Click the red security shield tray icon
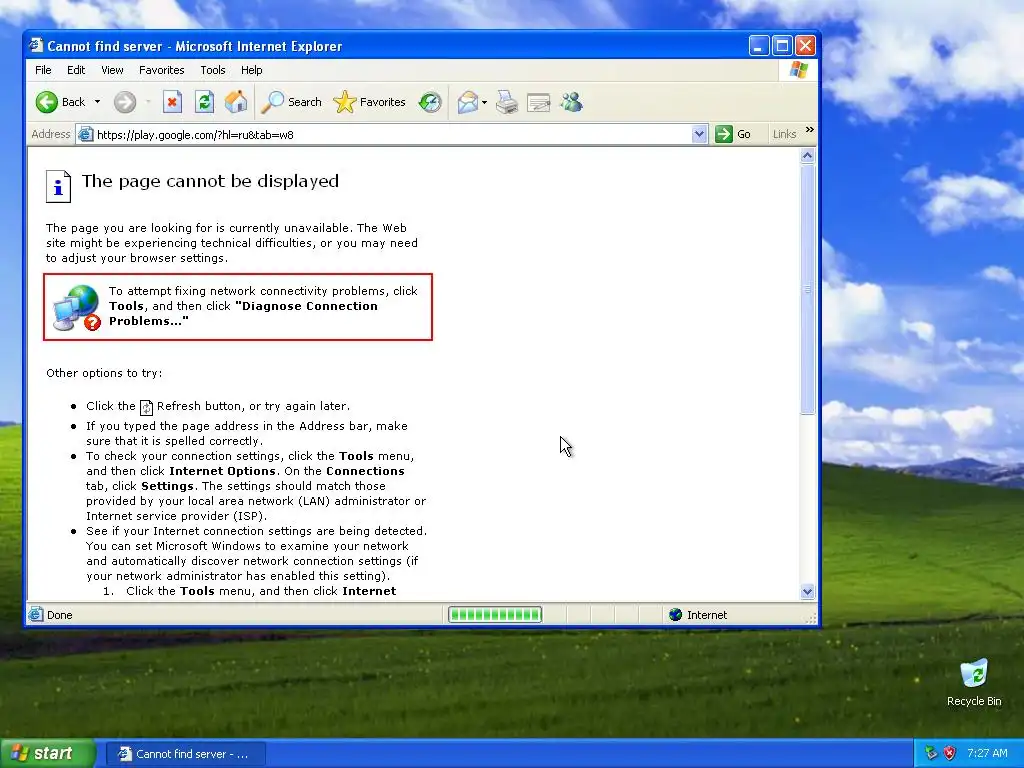Image resolution: width=1024 pixels, height=768 pixels. [950, 753]
